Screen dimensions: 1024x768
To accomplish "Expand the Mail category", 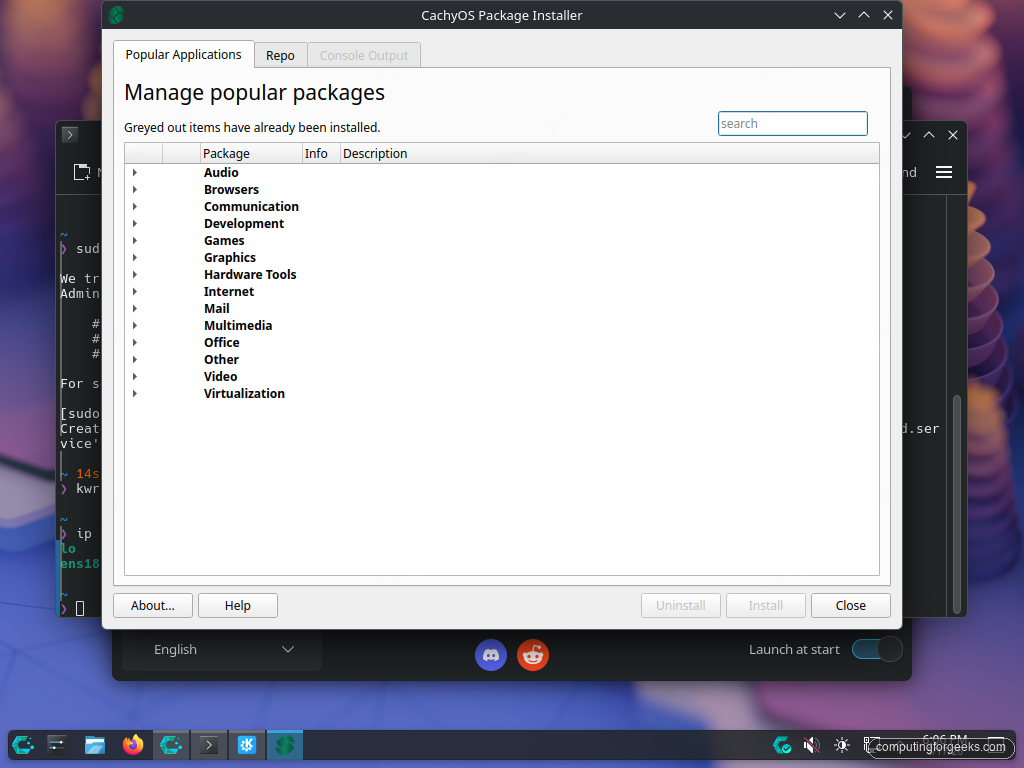I will 135,308.
